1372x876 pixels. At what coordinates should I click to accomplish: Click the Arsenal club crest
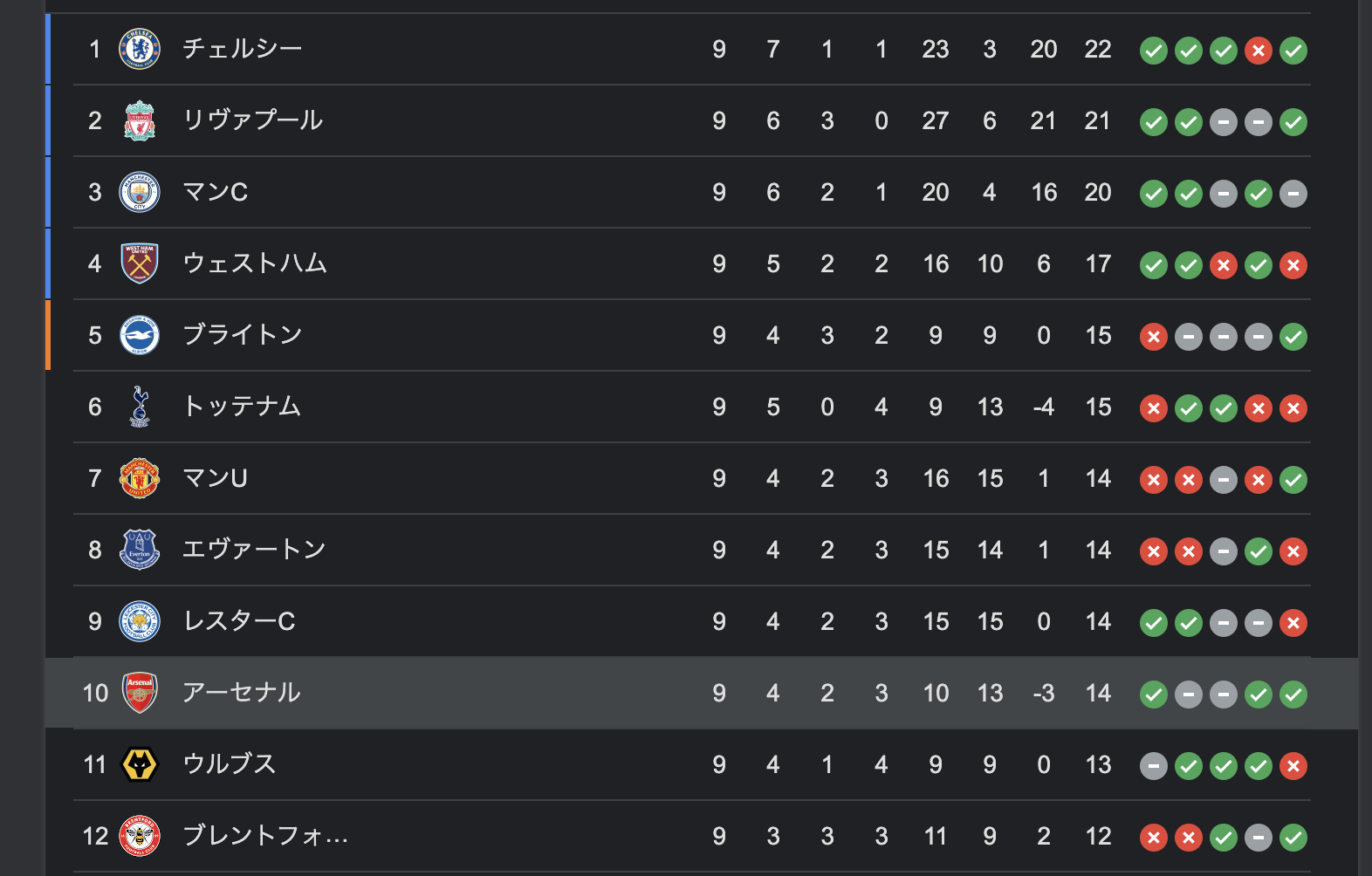tap(140, 693)
